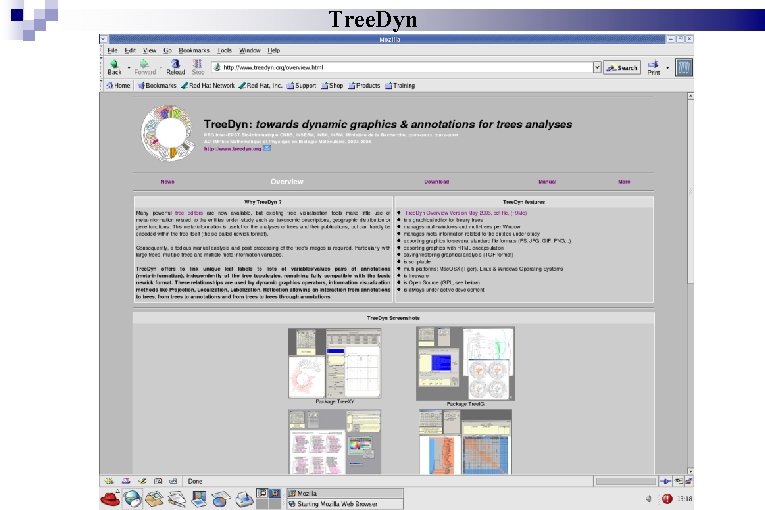Open the URL history dropdown arrow
The height and width of the screenshot is (510, 765).
pyautogui.click(x=597, y=67)
